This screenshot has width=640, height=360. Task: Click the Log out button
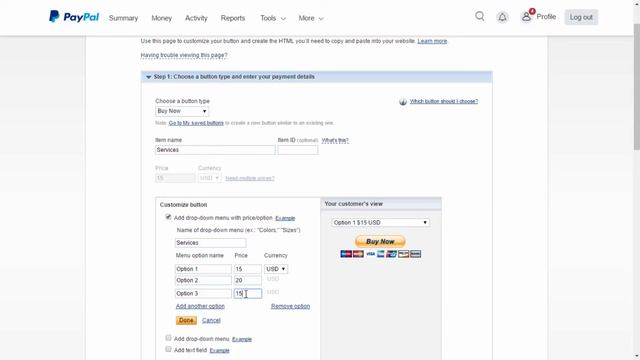[581, 17]
